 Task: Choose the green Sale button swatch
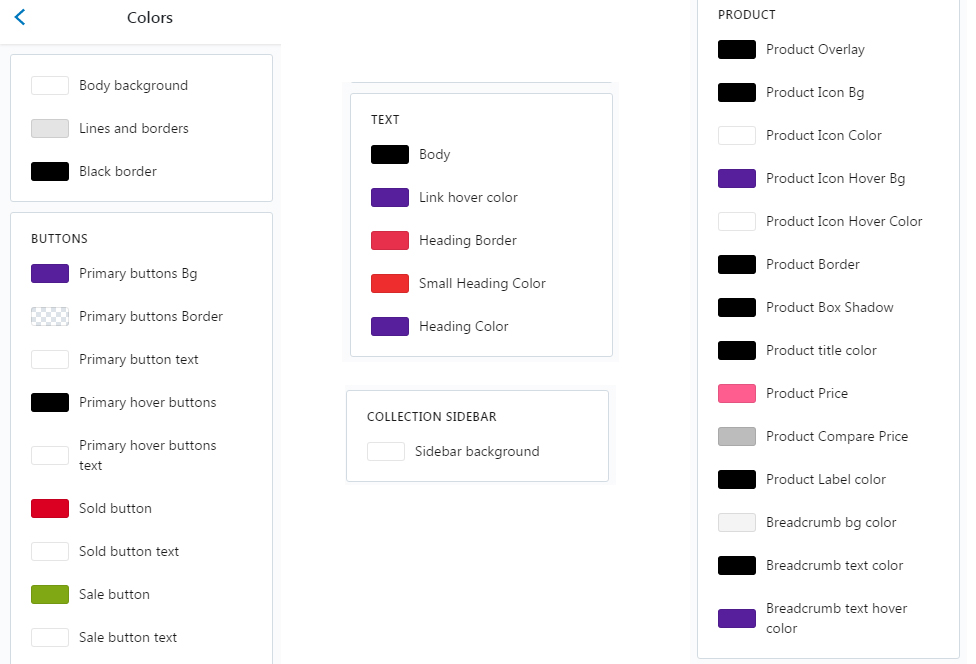click(50, 595)
